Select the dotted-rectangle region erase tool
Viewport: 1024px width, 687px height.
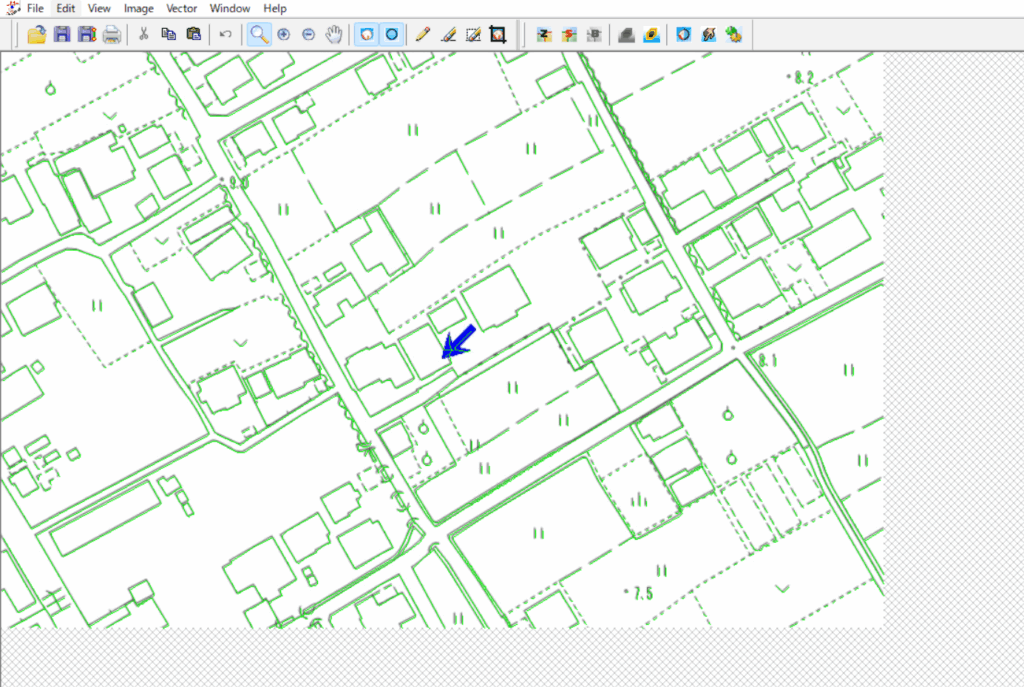pyautogui.click(x=473, y=35)
